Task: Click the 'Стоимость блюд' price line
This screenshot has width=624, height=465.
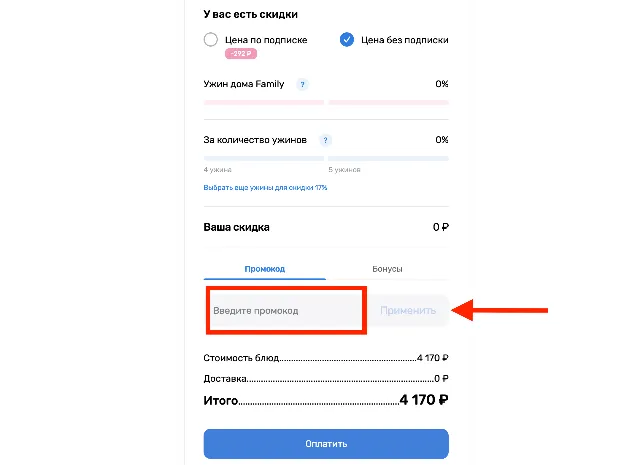Action: (x=326, y=358)
